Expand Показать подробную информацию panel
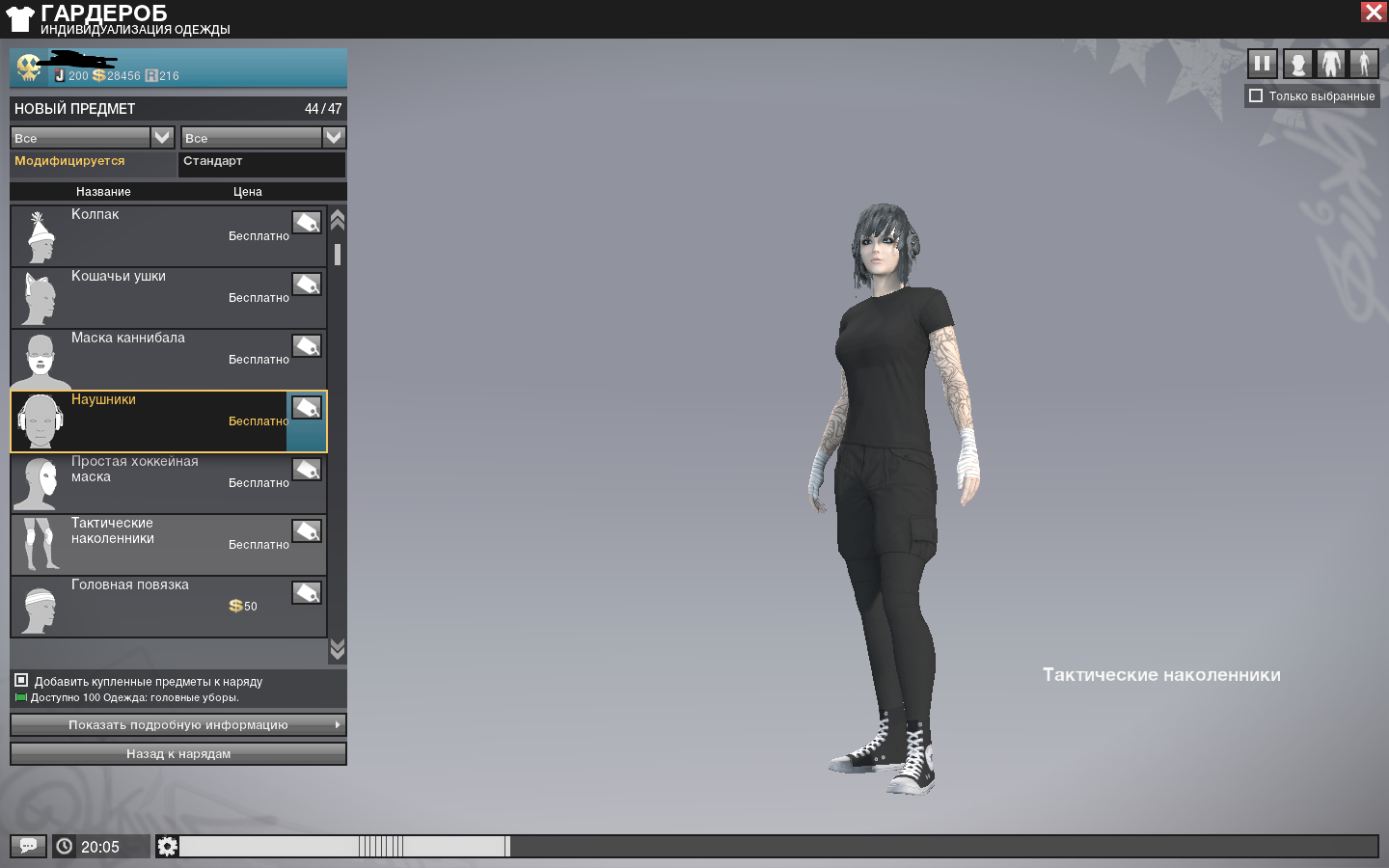1389x868 pixels. [x=178, y=725]
